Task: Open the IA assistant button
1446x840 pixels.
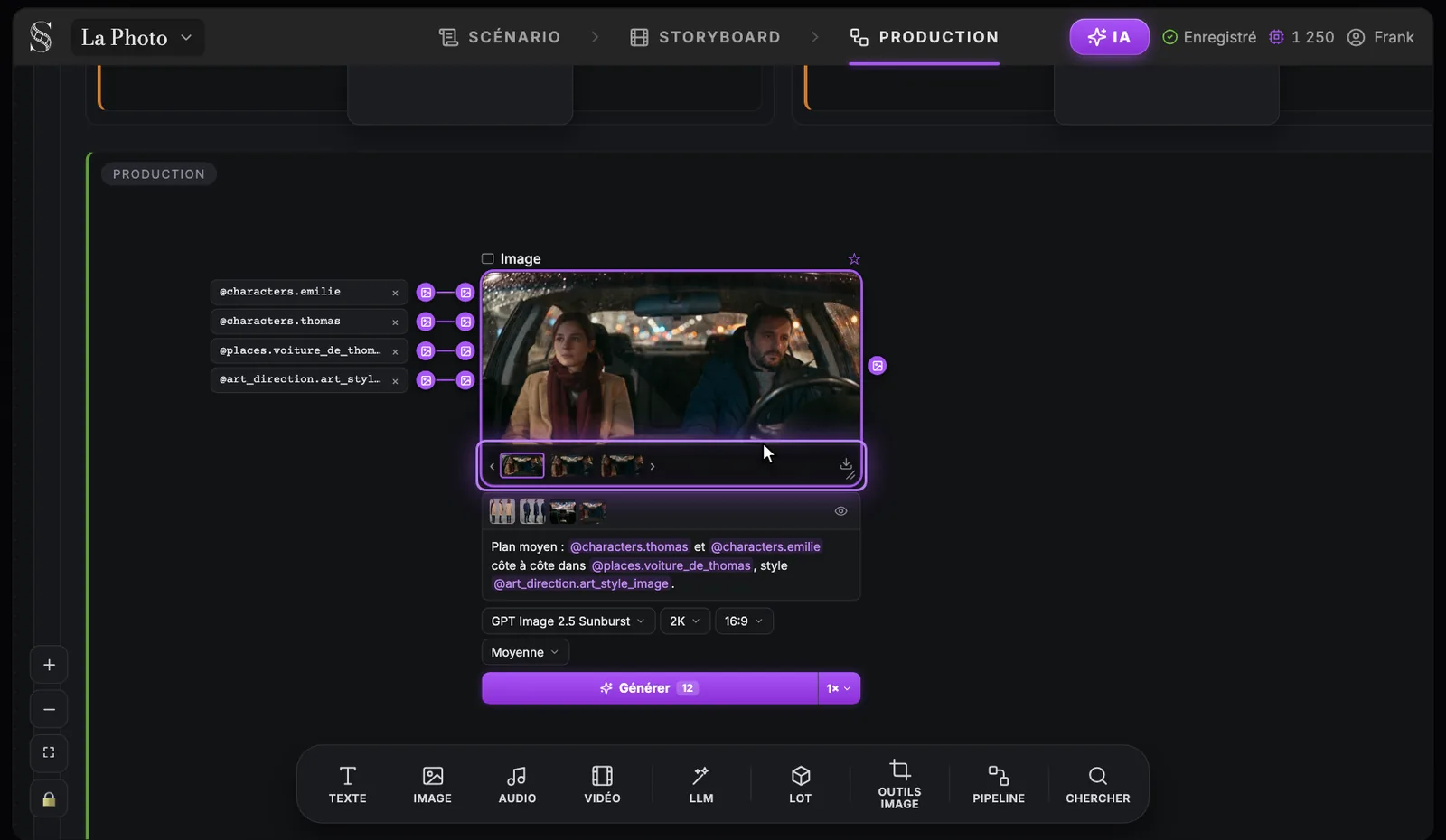Action: click(1109, 37)
